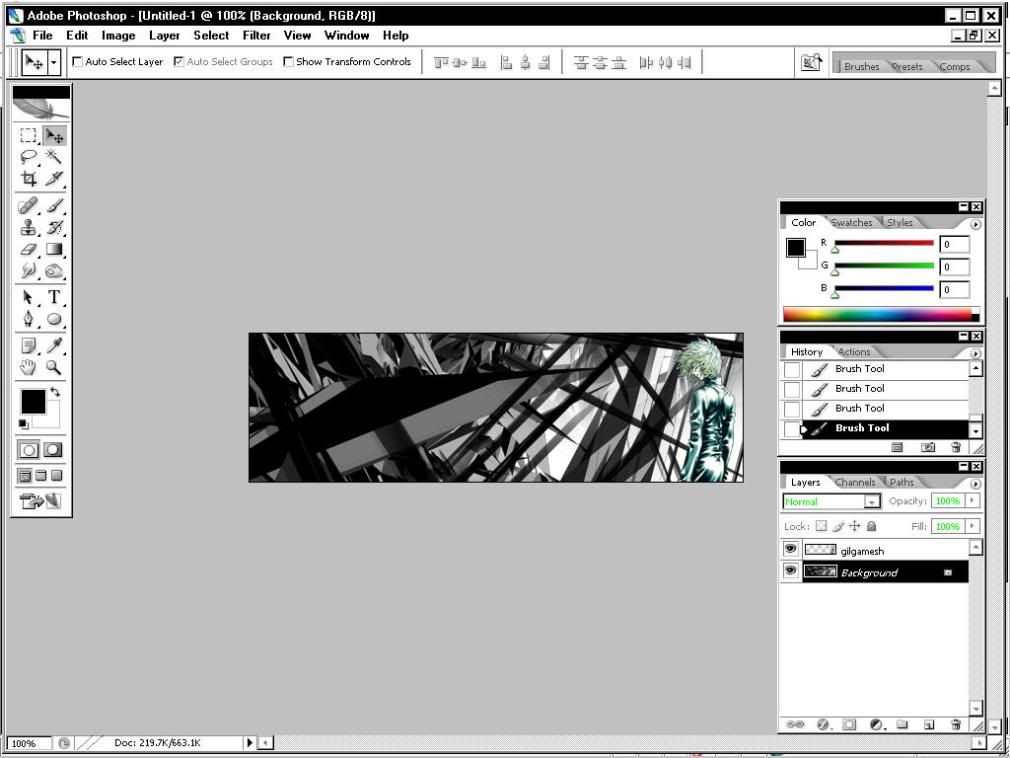Open the Brushes palette well tab

[x=861, y=66]
